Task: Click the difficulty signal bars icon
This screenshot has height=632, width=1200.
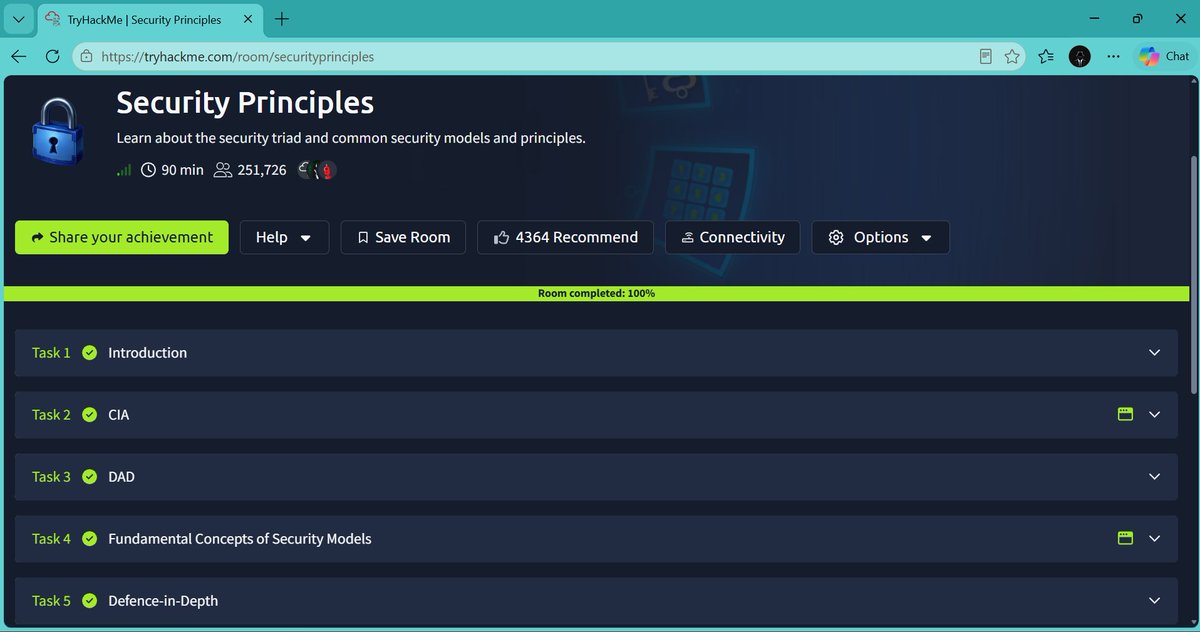Action: tap(124, 170)
